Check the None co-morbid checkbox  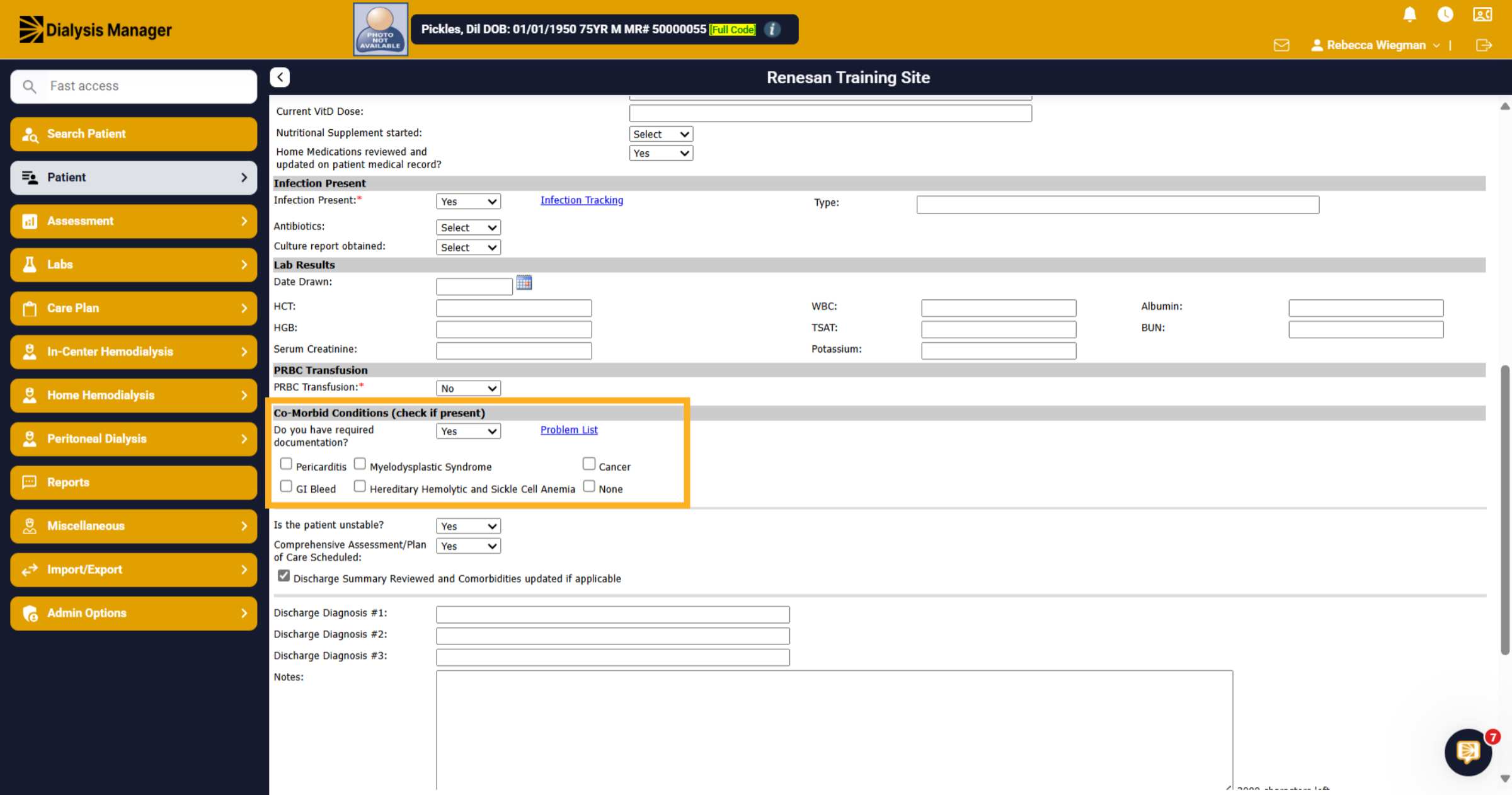pyautogui.click(x=589, y=486)
